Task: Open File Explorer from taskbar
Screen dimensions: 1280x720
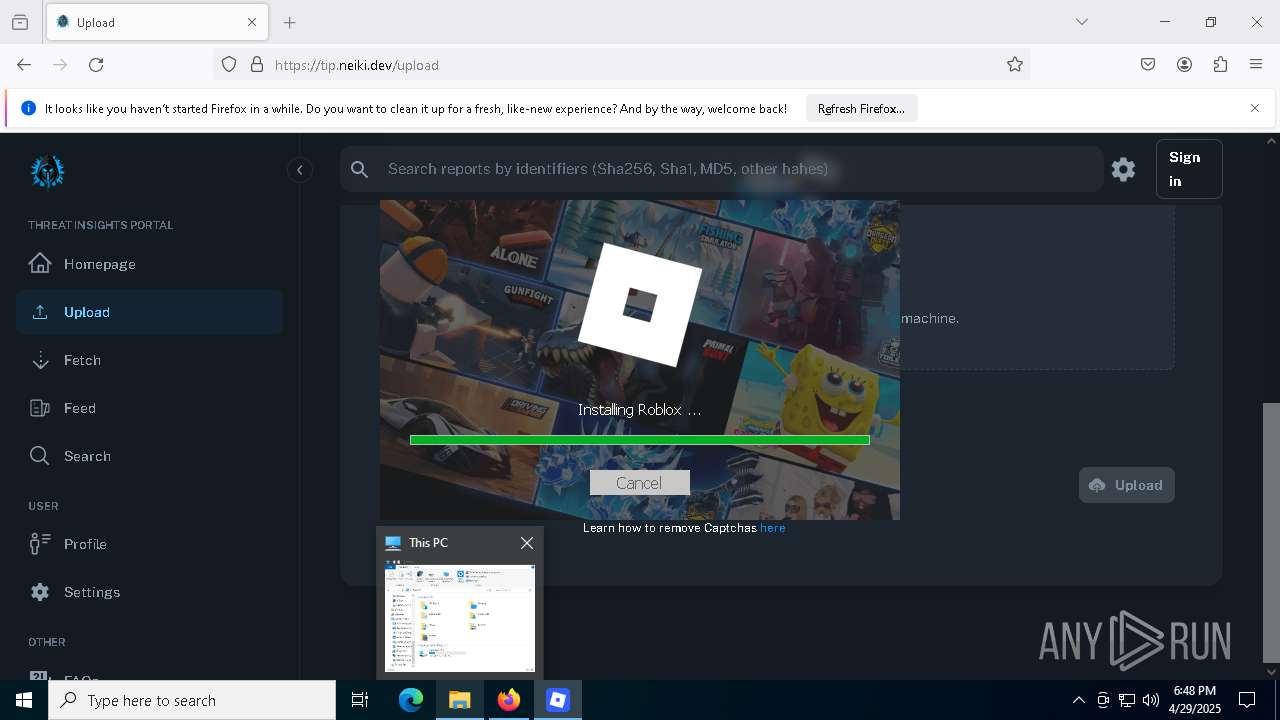Action: (460, 700)
